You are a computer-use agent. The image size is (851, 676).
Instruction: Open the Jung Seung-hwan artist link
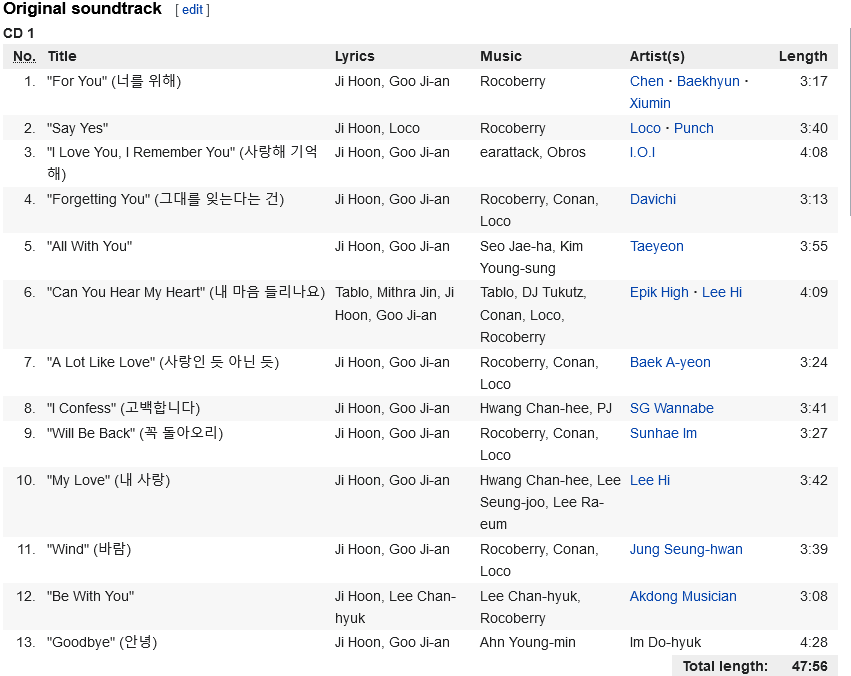tap(686, 549)
